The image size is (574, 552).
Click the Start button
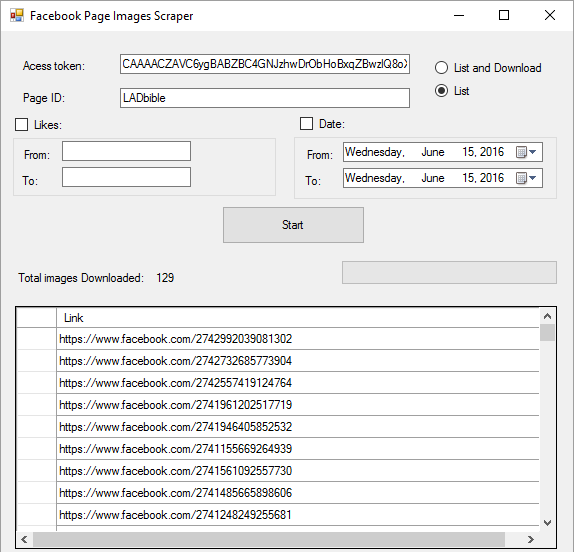[x=293, y=225]
